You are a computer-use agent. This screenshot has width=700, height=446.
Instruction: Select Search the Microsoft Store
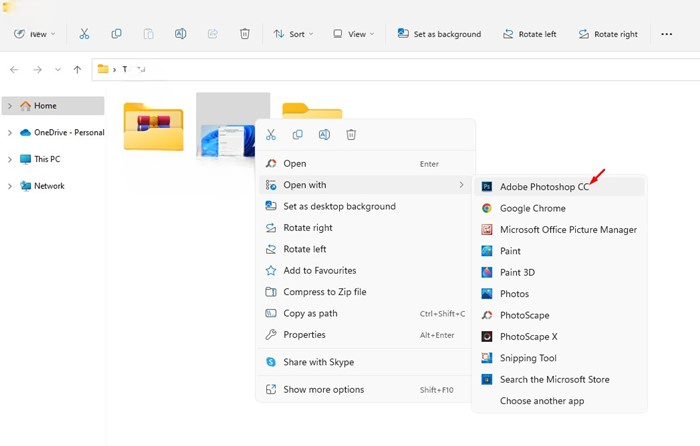pos(559,380)
